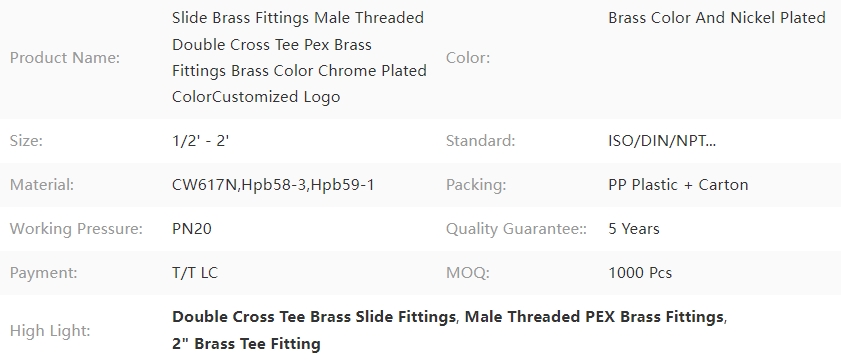Select the 'PN20' working pressure value
This screenshot has height=362, width=841.
click(x=191, y=229)
